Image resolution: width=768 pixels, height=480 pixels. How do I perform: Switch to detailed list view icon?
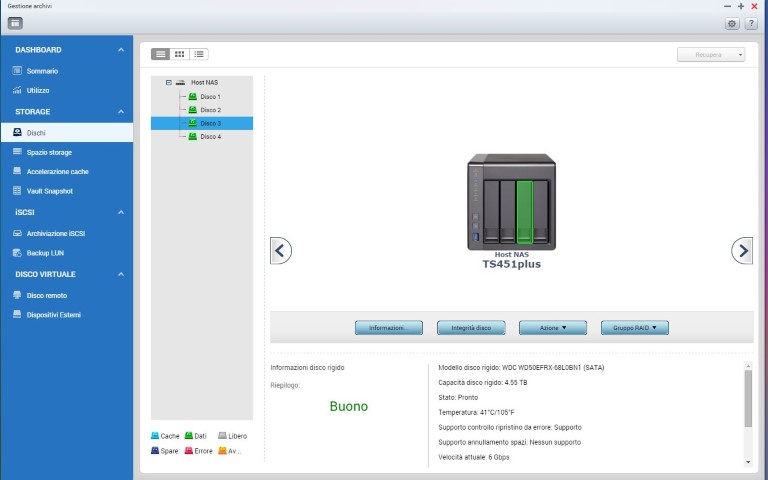coord(199,54)
